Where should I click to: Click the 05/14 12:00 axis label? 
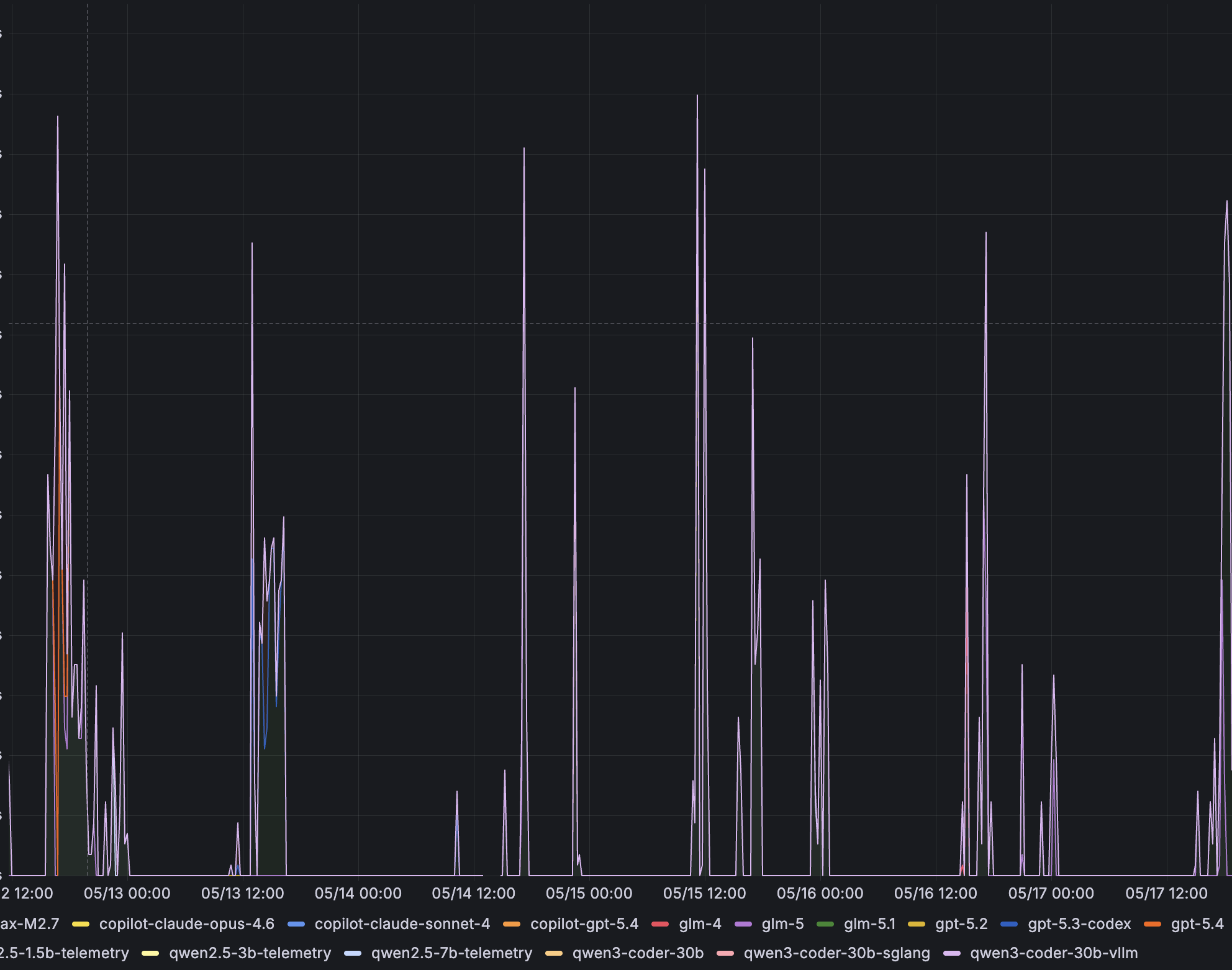474,894
